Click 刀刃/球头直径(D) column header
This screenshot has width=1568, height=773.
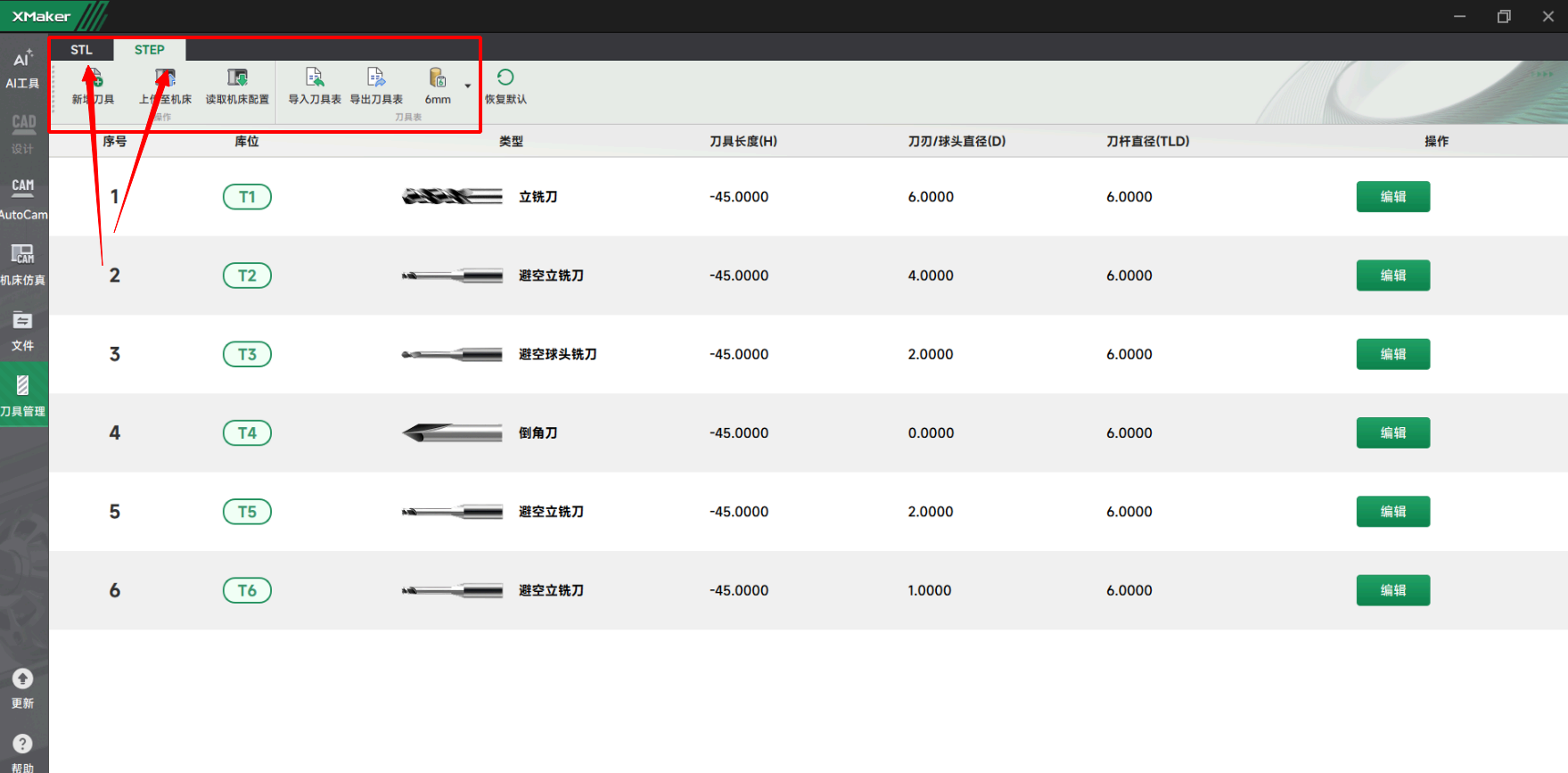tap(956, 142)
